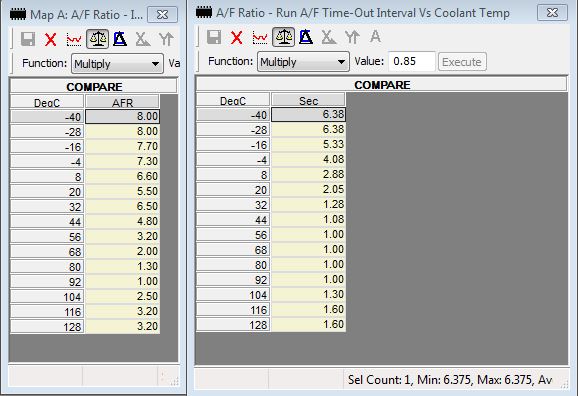This screenshot has width=578, height=396.
Task: Open the graph view icon in Map A window
Action: (x=74, y=39)
